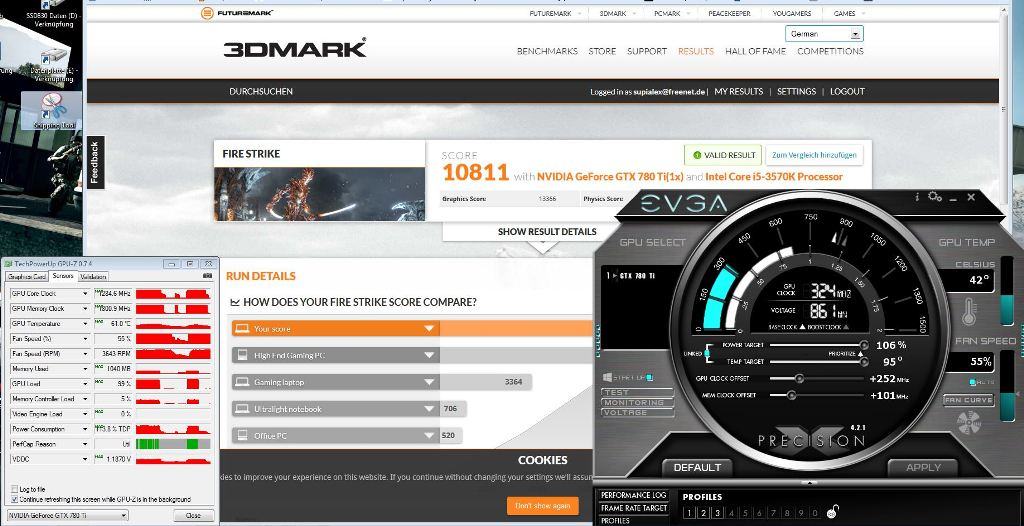Screen dimensions: 1024x526
Task: Click the Default button in Precision
Action: point(697,467)
